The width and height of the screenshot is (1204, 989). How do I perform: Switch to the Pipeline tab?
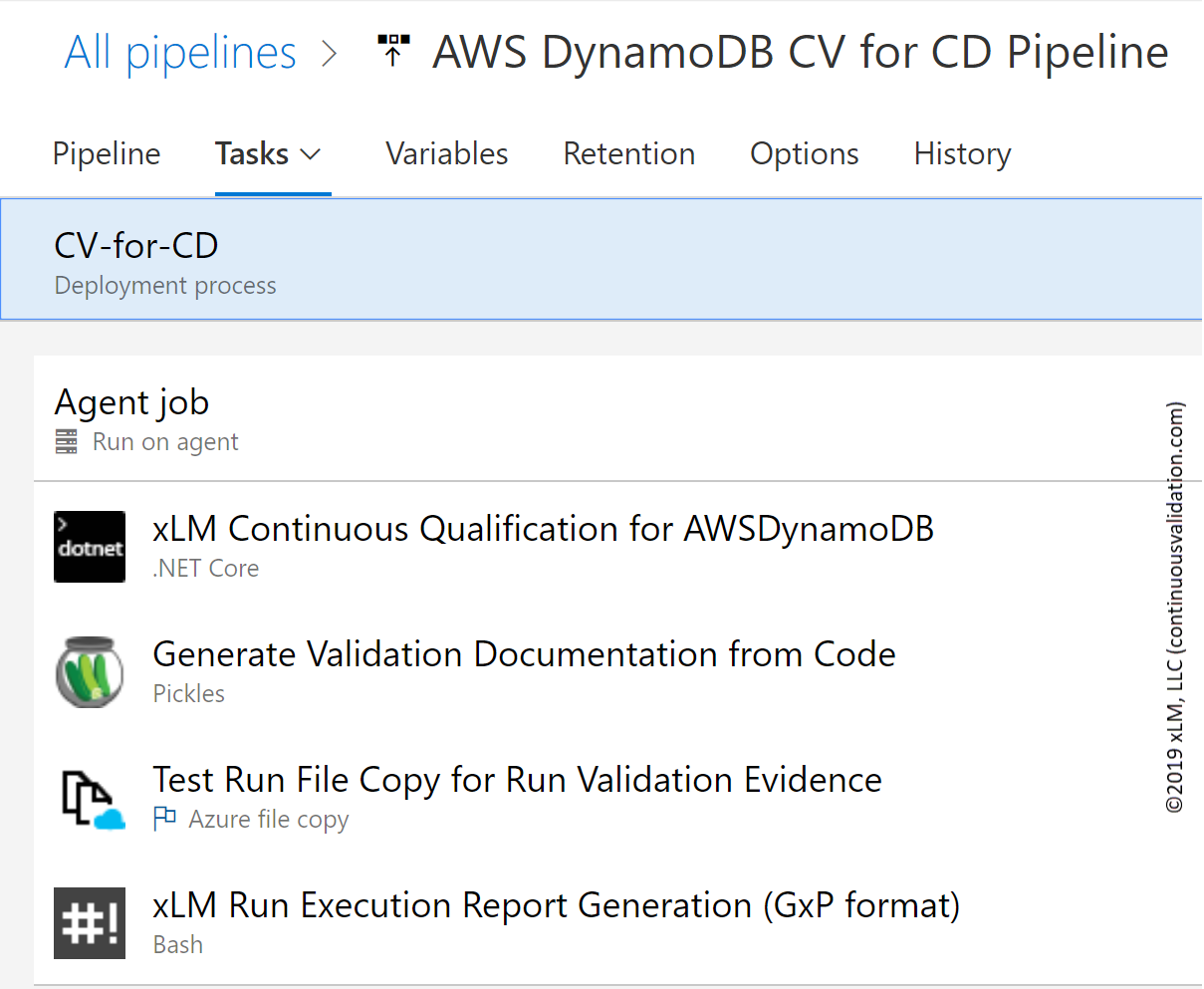pos(107,153)
